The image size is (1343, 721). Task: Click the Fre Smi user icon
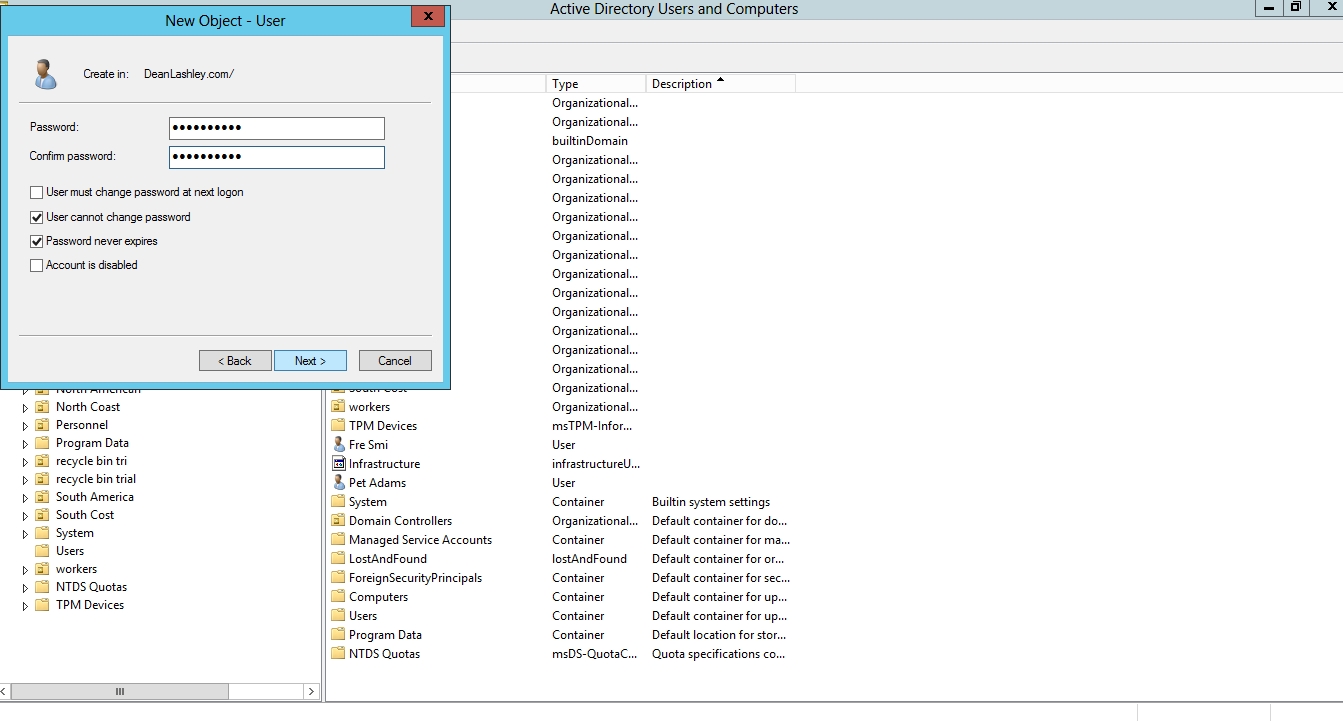click(x=338, y=445)
